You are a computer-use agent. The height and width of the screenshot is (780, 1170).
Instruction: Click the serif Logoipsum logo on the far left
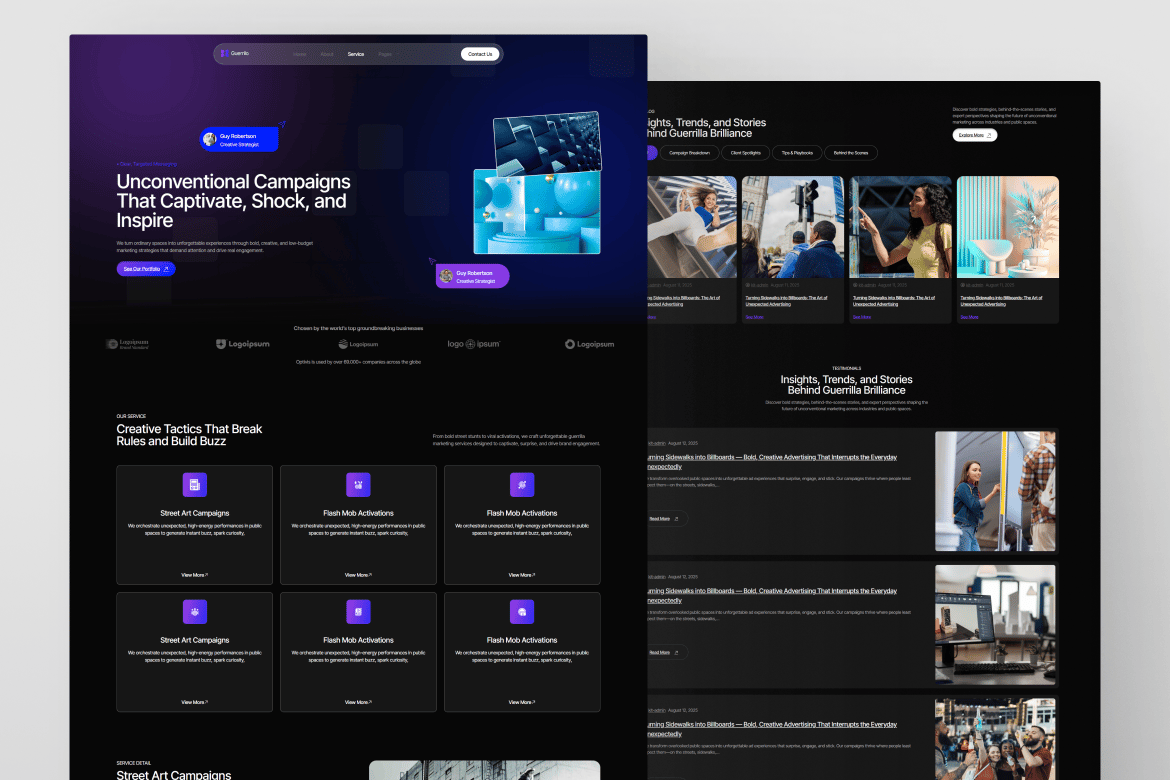click(128, 344)
